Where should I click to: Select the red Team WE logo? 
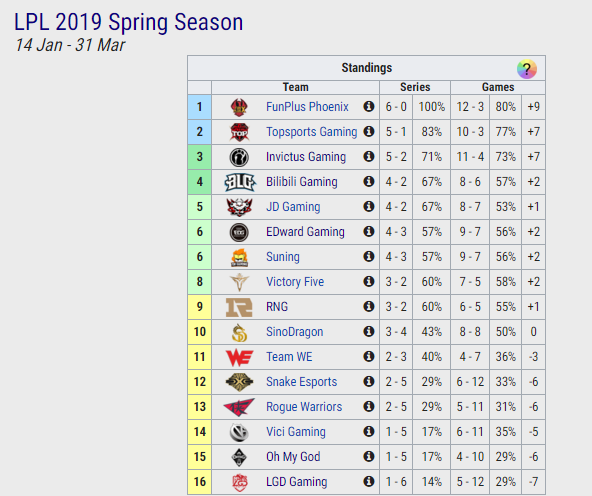pos(239,357)
